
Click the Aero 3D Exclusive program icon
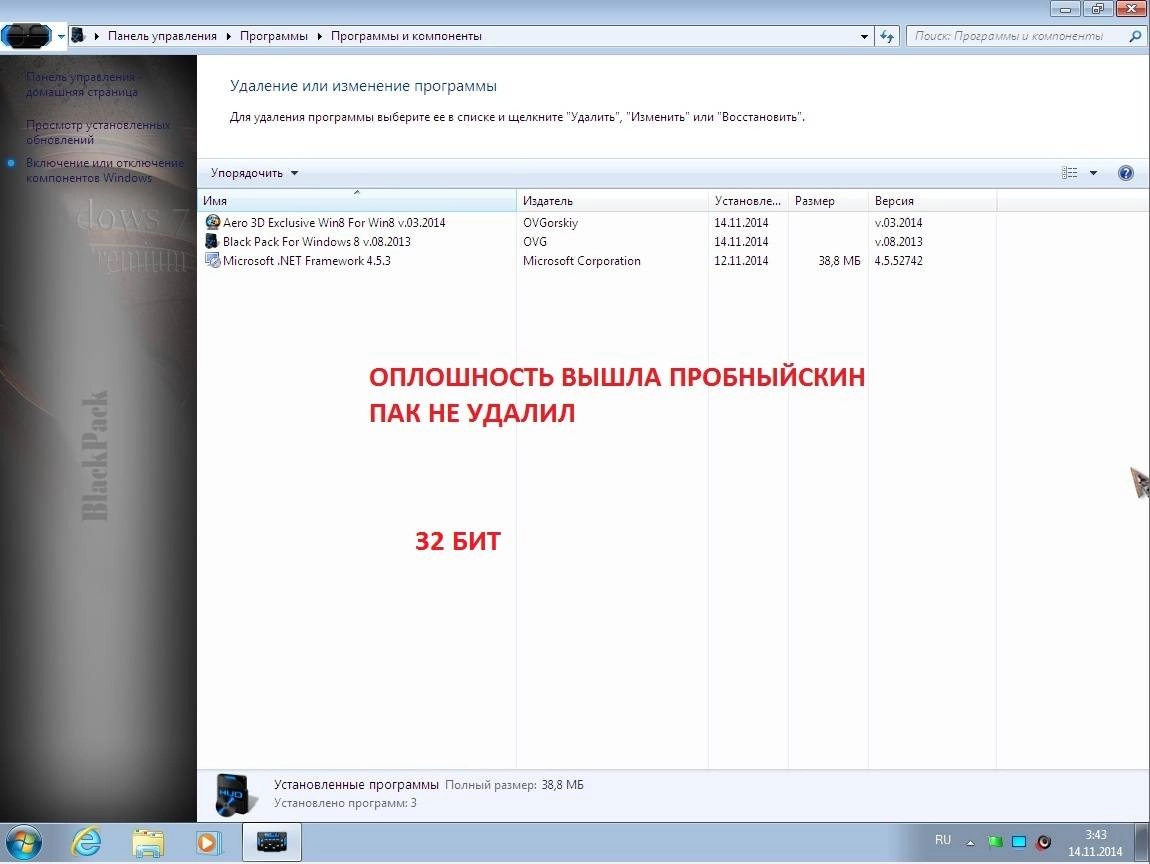pyautogui.click(x=213, y=222)
